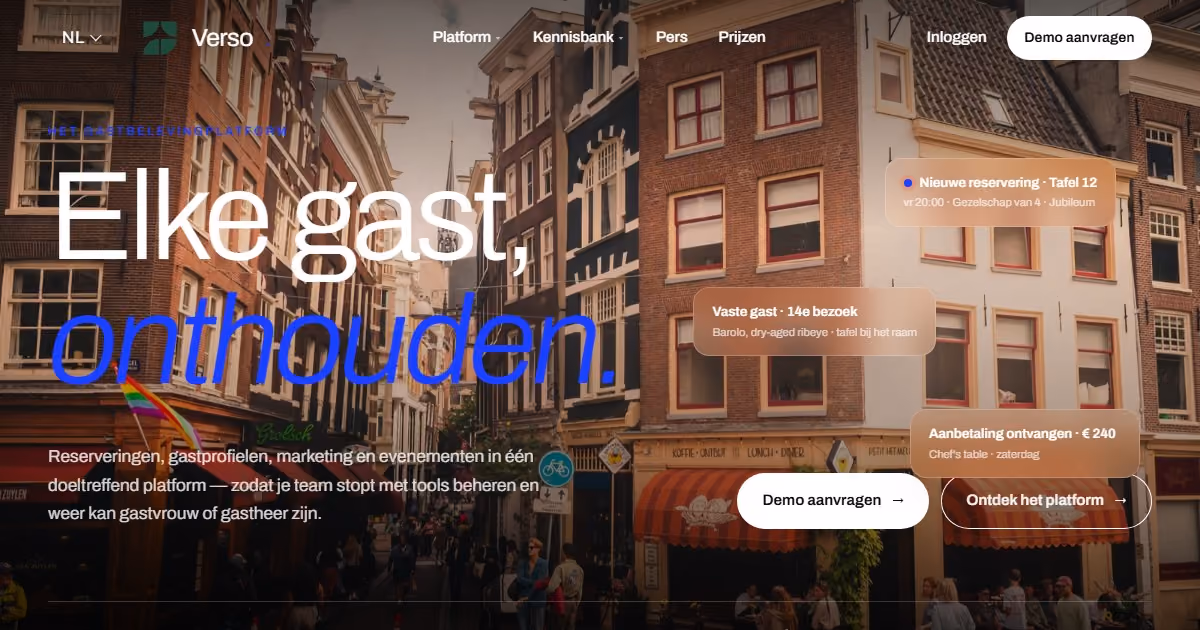Go to the Pers page
This screenshot has width=1200, height=630.
click(x=672, y=37)
